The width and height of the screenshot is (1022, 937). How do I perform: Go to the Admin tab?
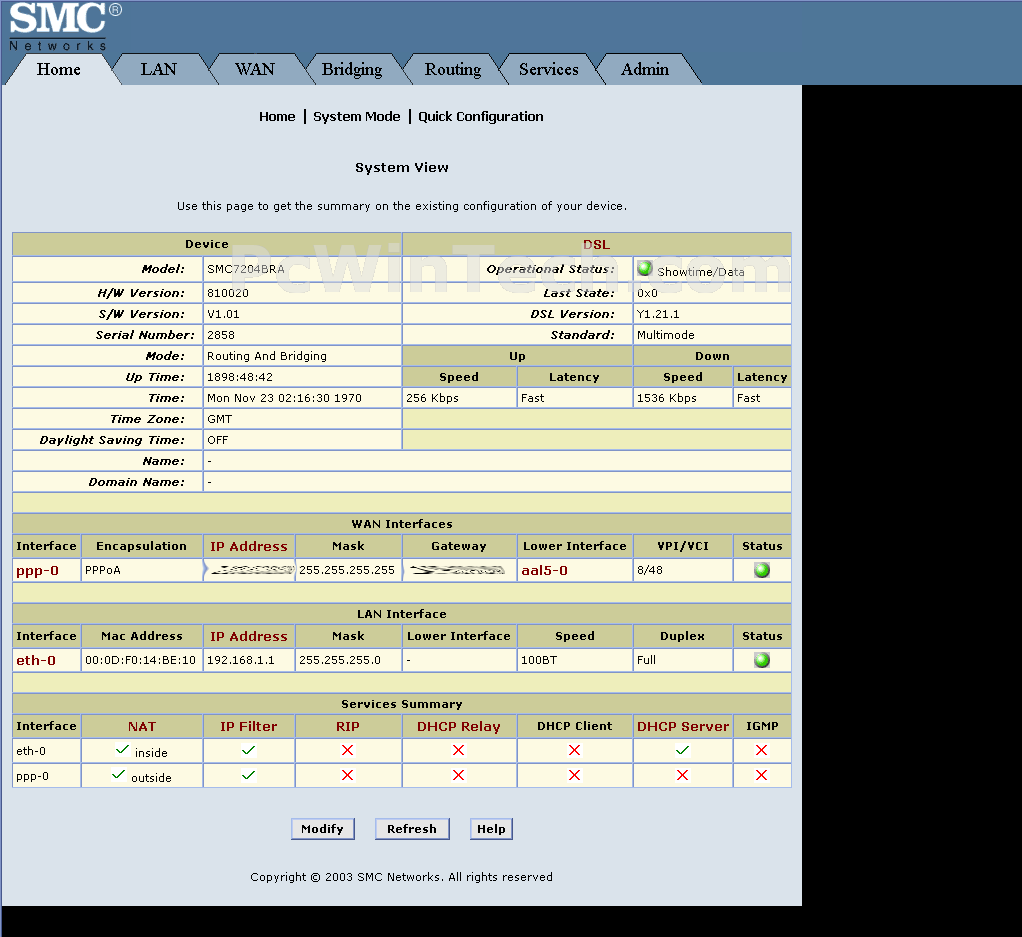click(645, 69)
